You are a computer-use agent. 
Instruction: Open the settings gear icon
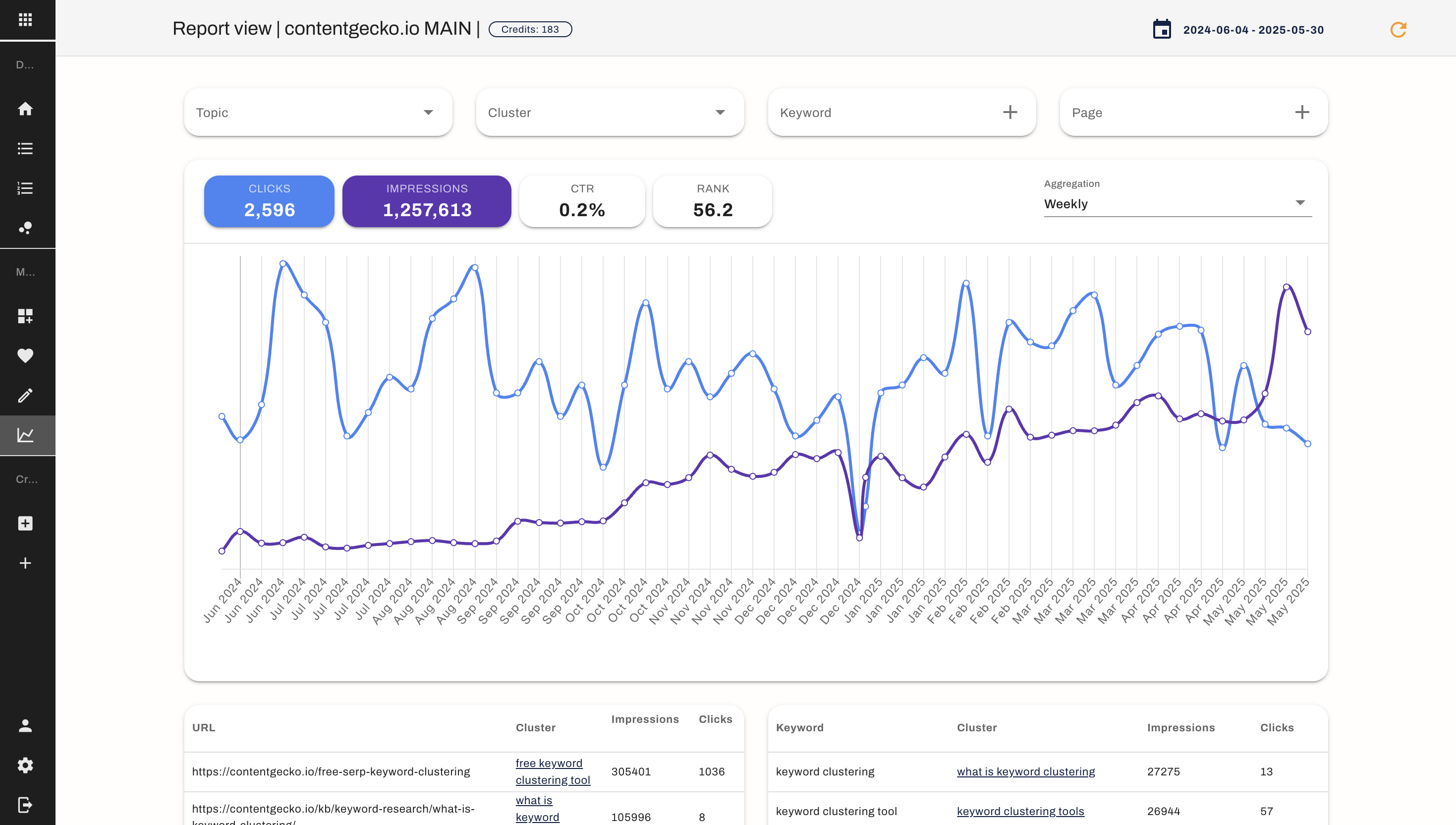[25, 765]
